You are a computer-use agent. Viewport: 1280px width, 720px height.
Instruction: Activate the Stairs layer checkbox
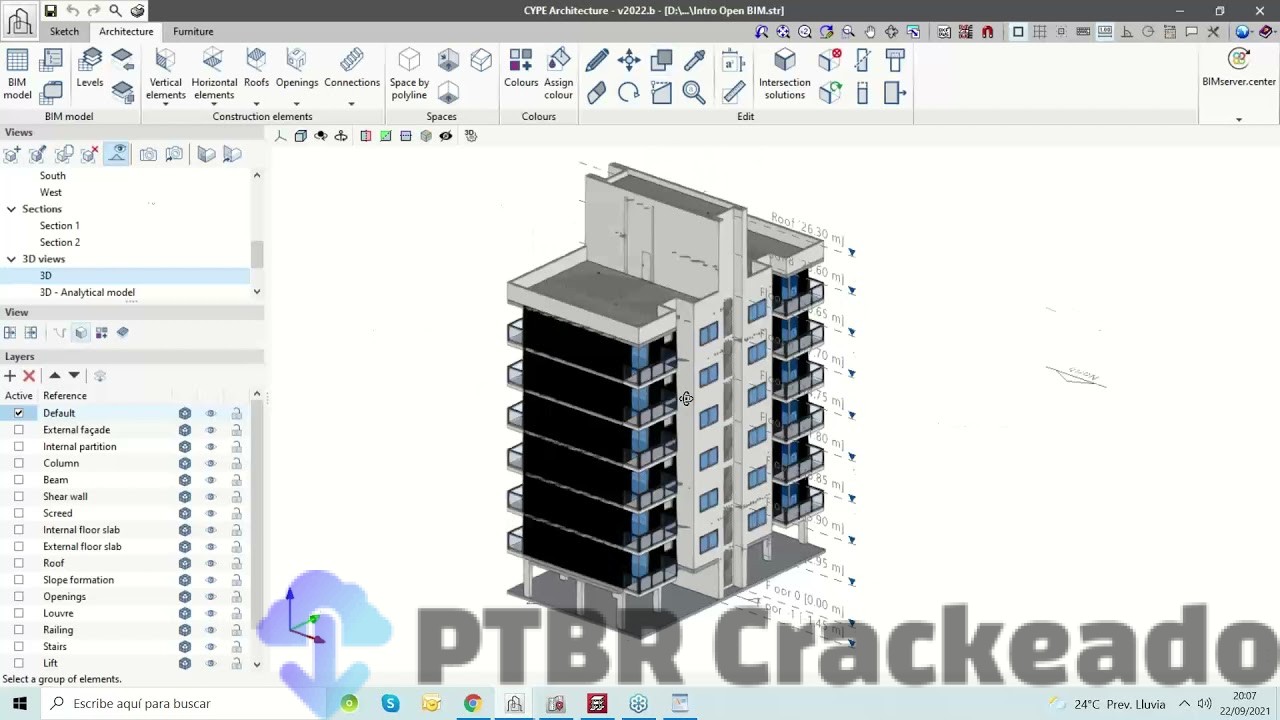coord(18,647)
